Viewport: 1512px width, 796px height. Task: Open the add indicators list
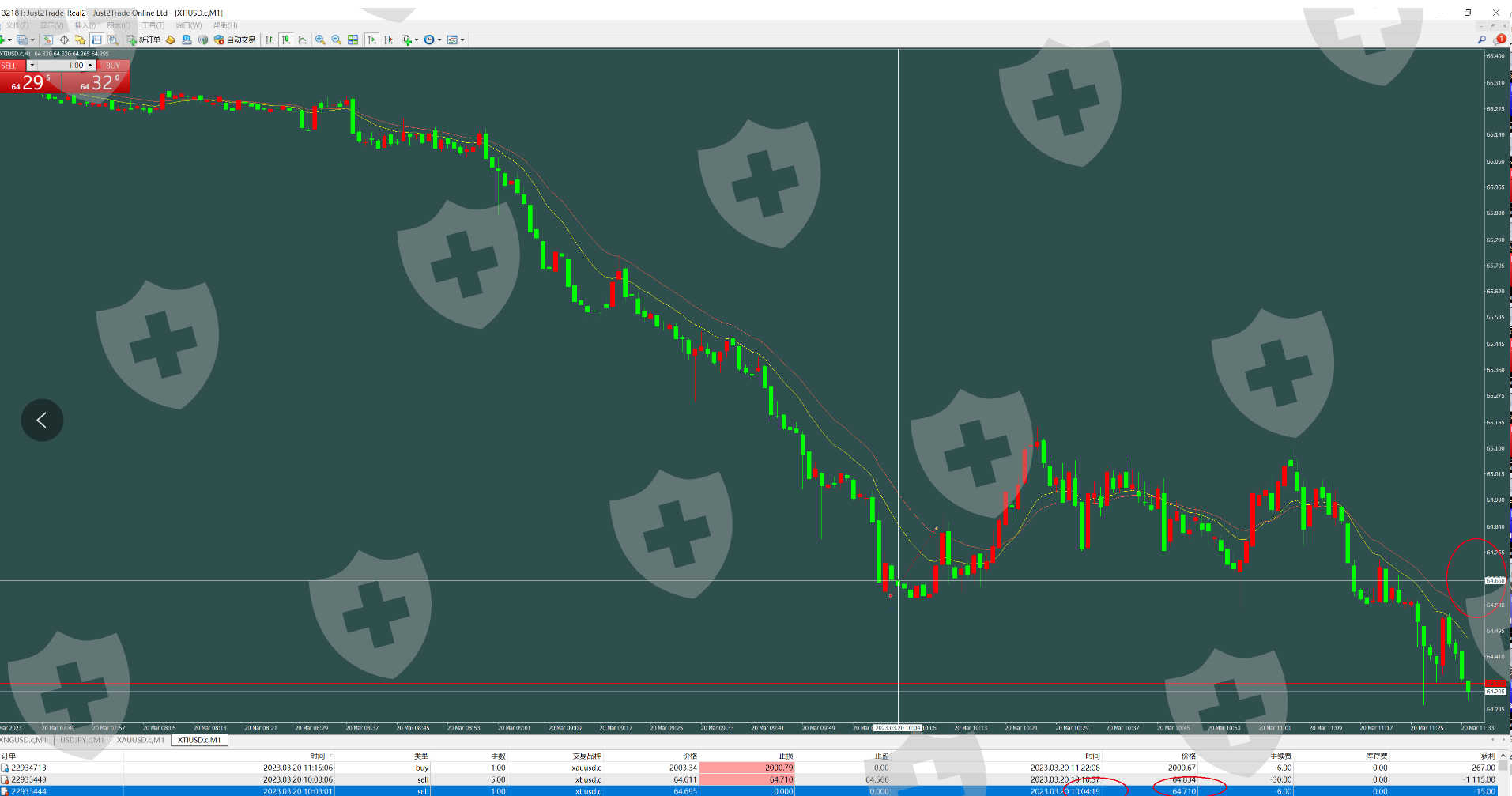point(406,40)
